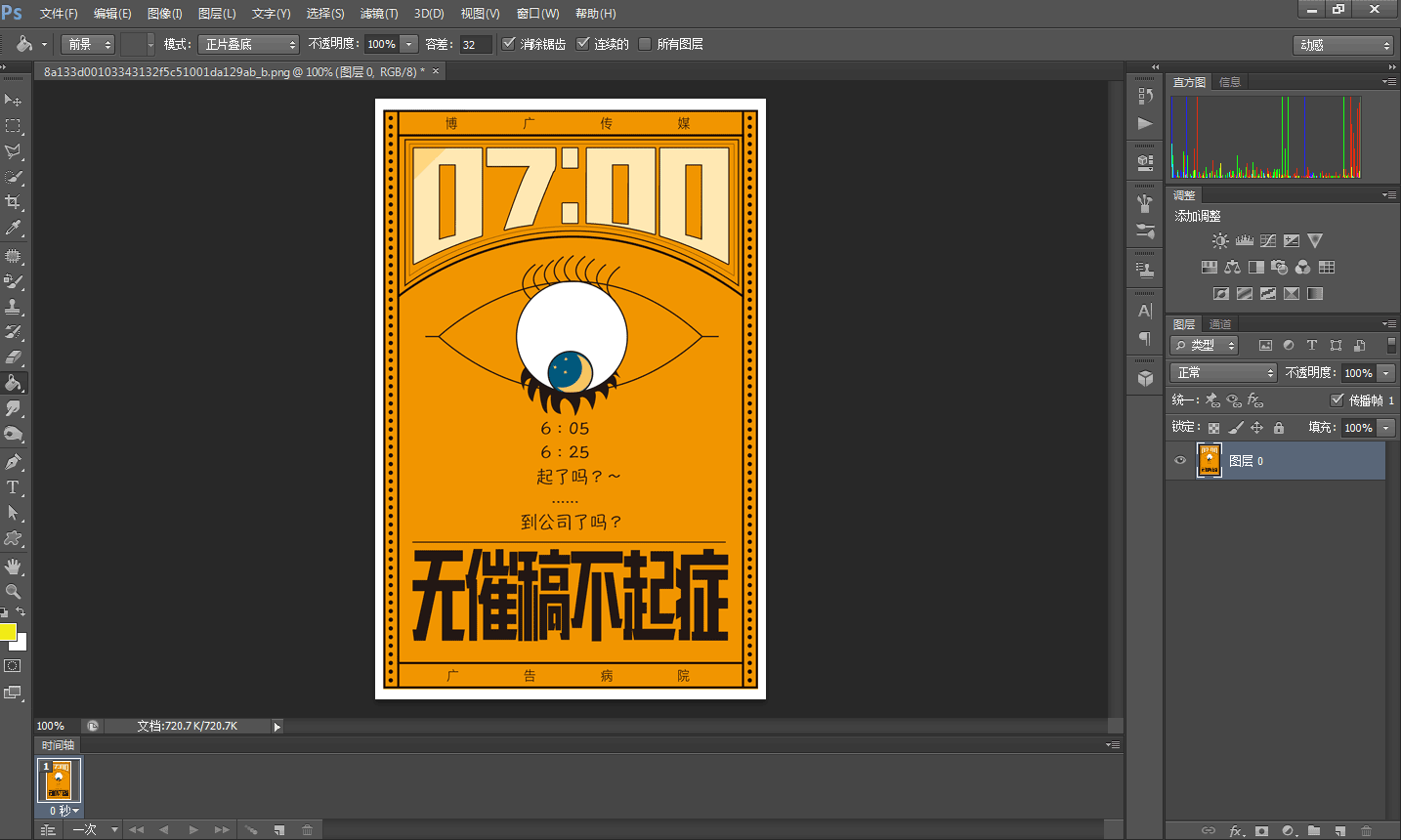Open the 3D panel cube icon

click(1145, 378)
